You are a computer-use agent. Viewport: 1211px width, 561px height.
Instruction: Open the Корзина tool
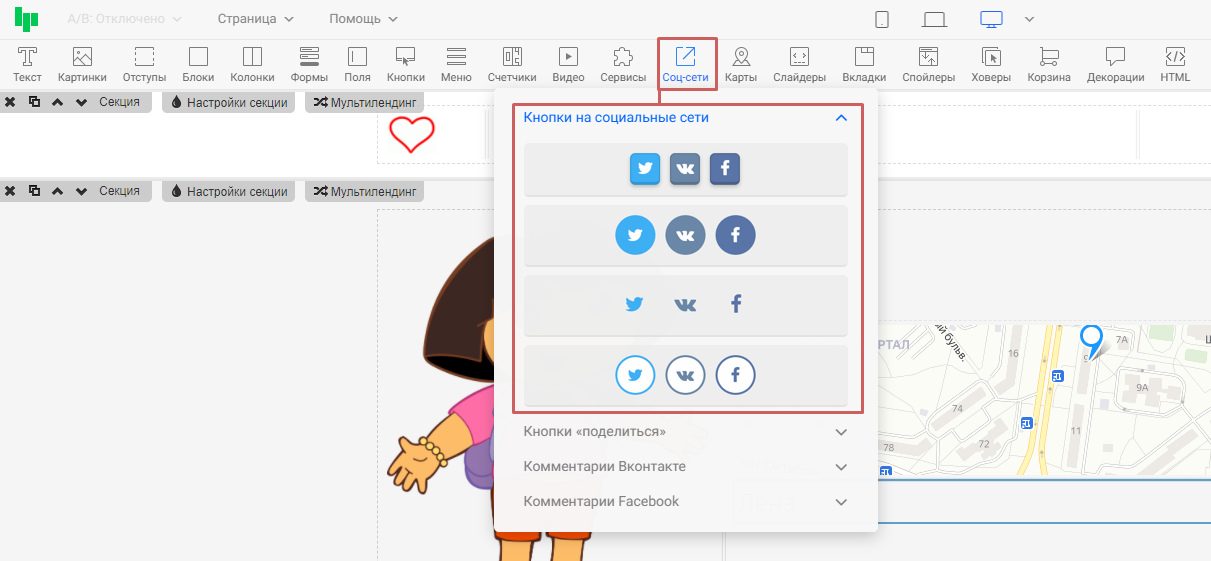[1049, 65]
